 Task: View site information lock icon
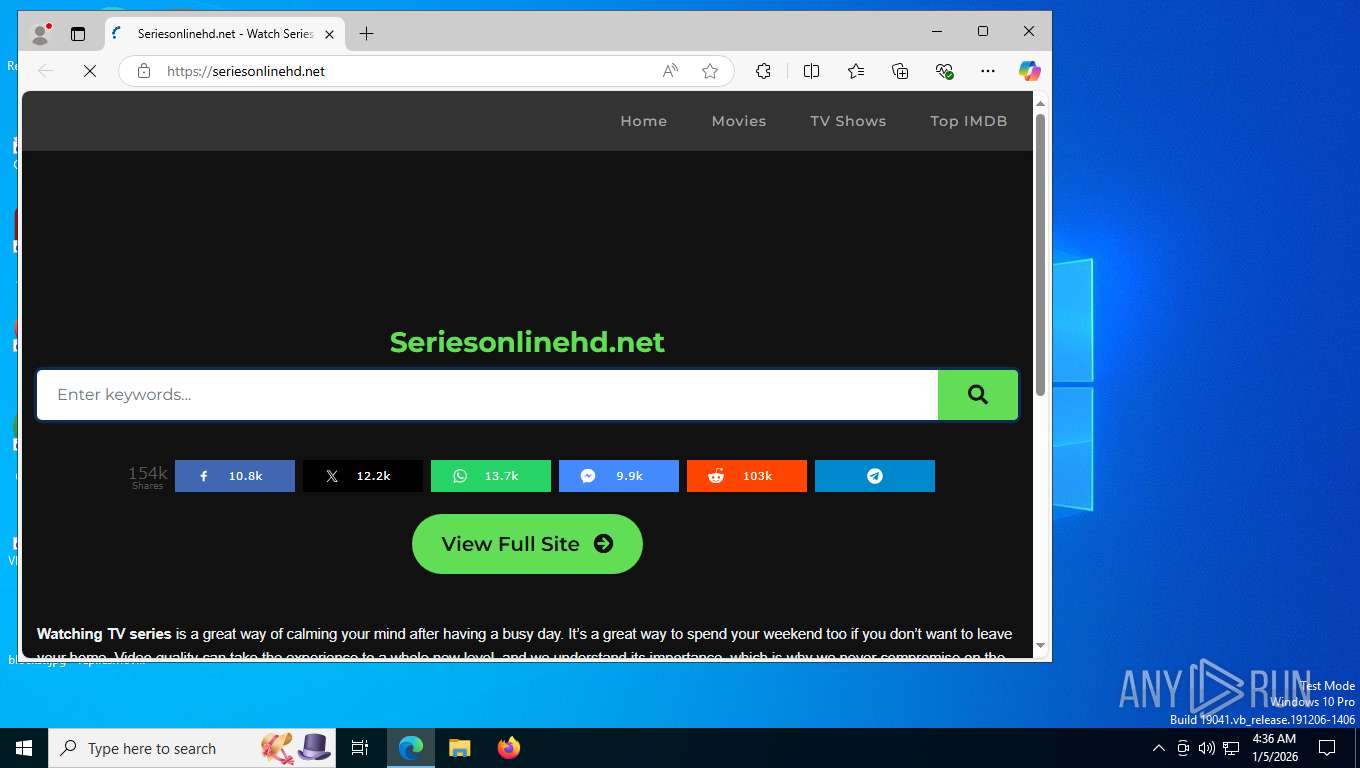pyautogui.click(x=144, y=71)
